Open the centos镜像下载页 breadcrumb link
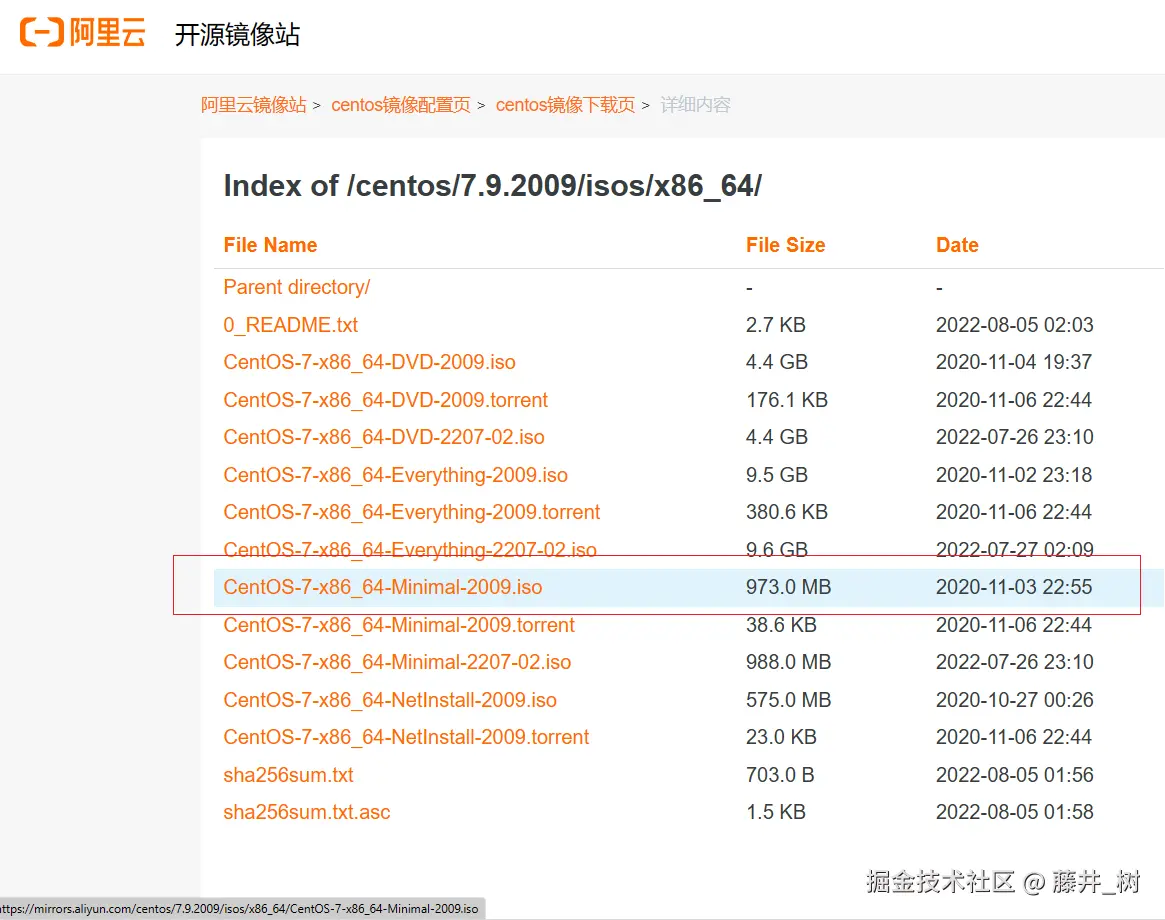The height and width of the screenshot is (920, 1165). click(565, 105)
